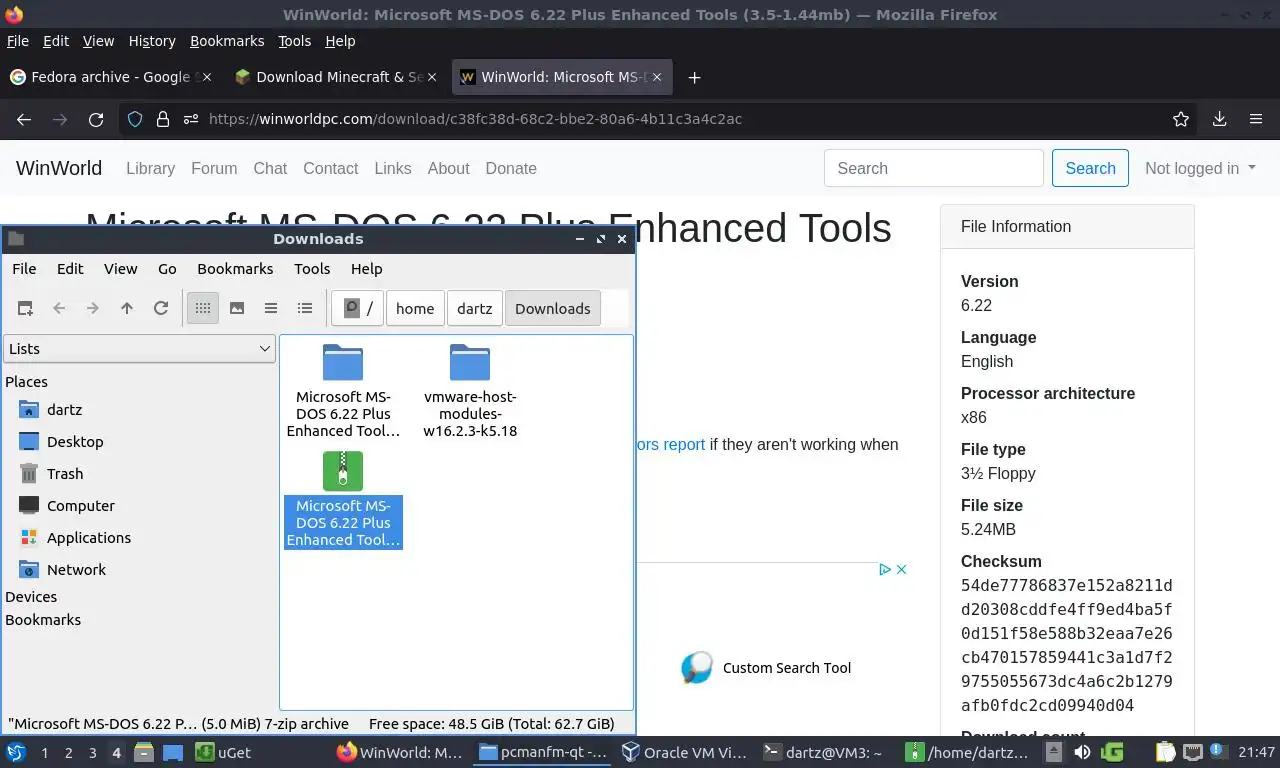
Task: Open a new Firefox tab
Action: [694, 77]
